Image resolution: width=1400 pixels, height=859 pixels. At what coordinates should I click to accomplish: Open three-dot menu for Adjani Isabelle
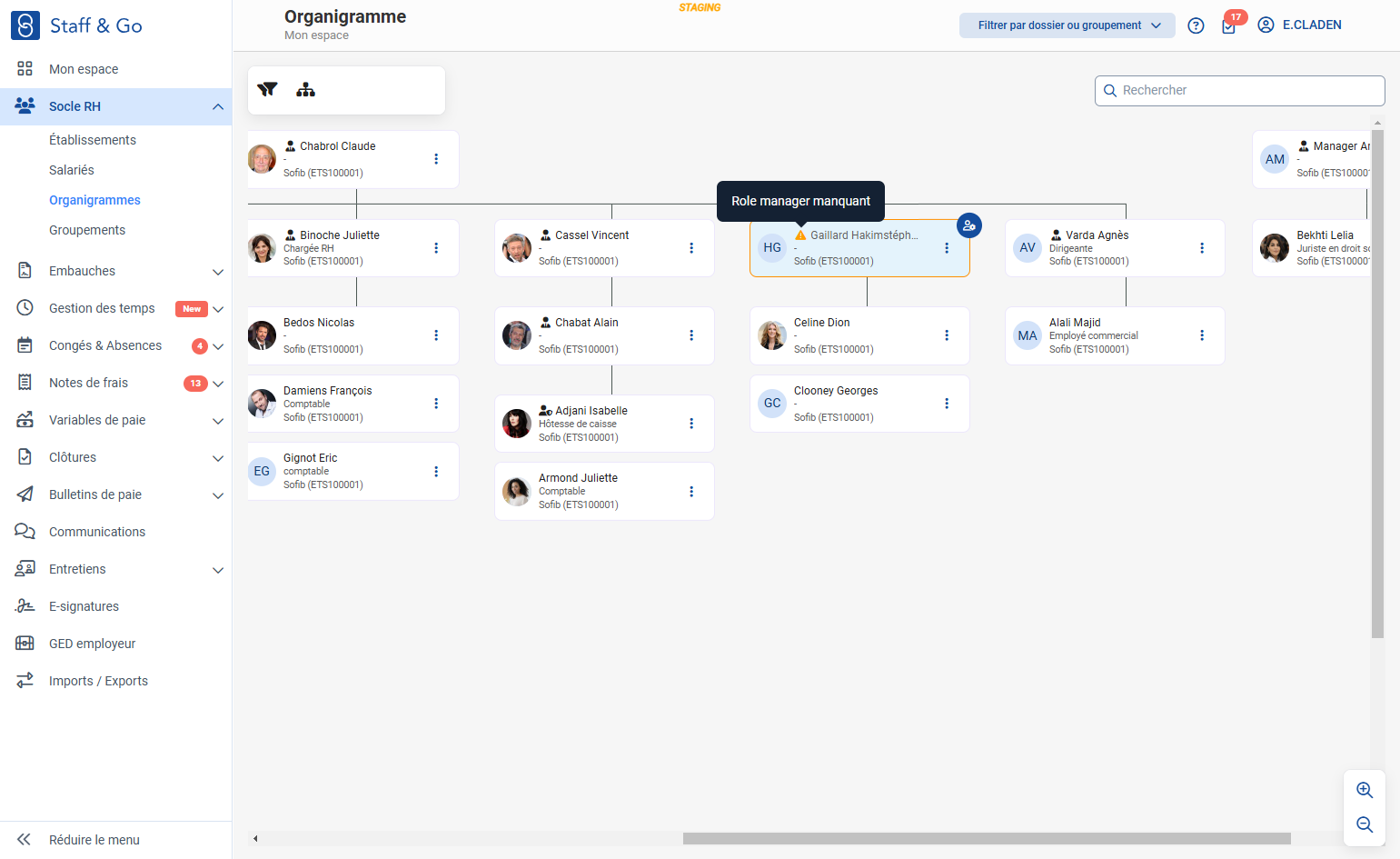coord(691,424)
